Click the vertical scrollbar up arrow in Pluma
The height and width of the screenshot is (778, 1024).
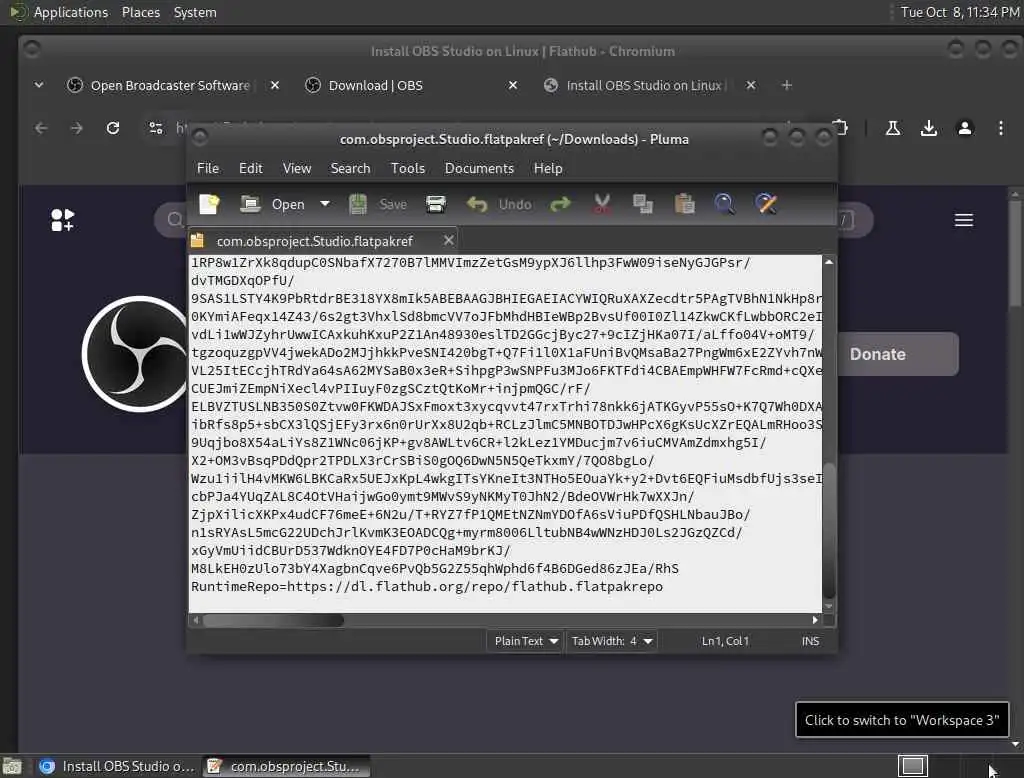click(x=829, y=262)
